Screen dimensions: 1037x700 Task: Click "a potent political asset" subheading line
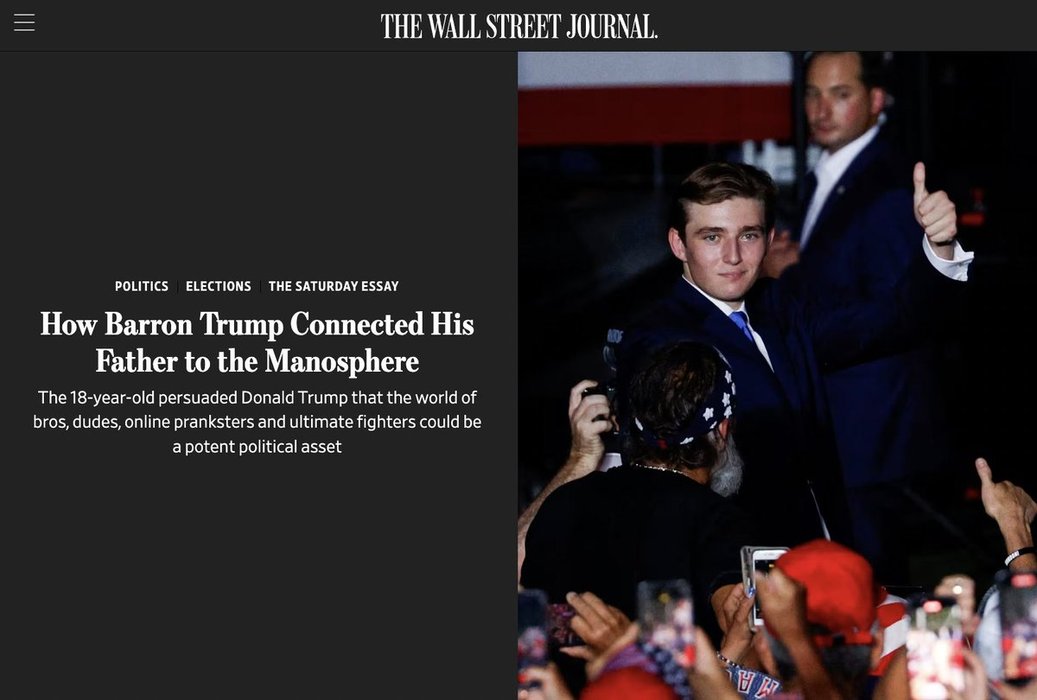pos(257,446)
